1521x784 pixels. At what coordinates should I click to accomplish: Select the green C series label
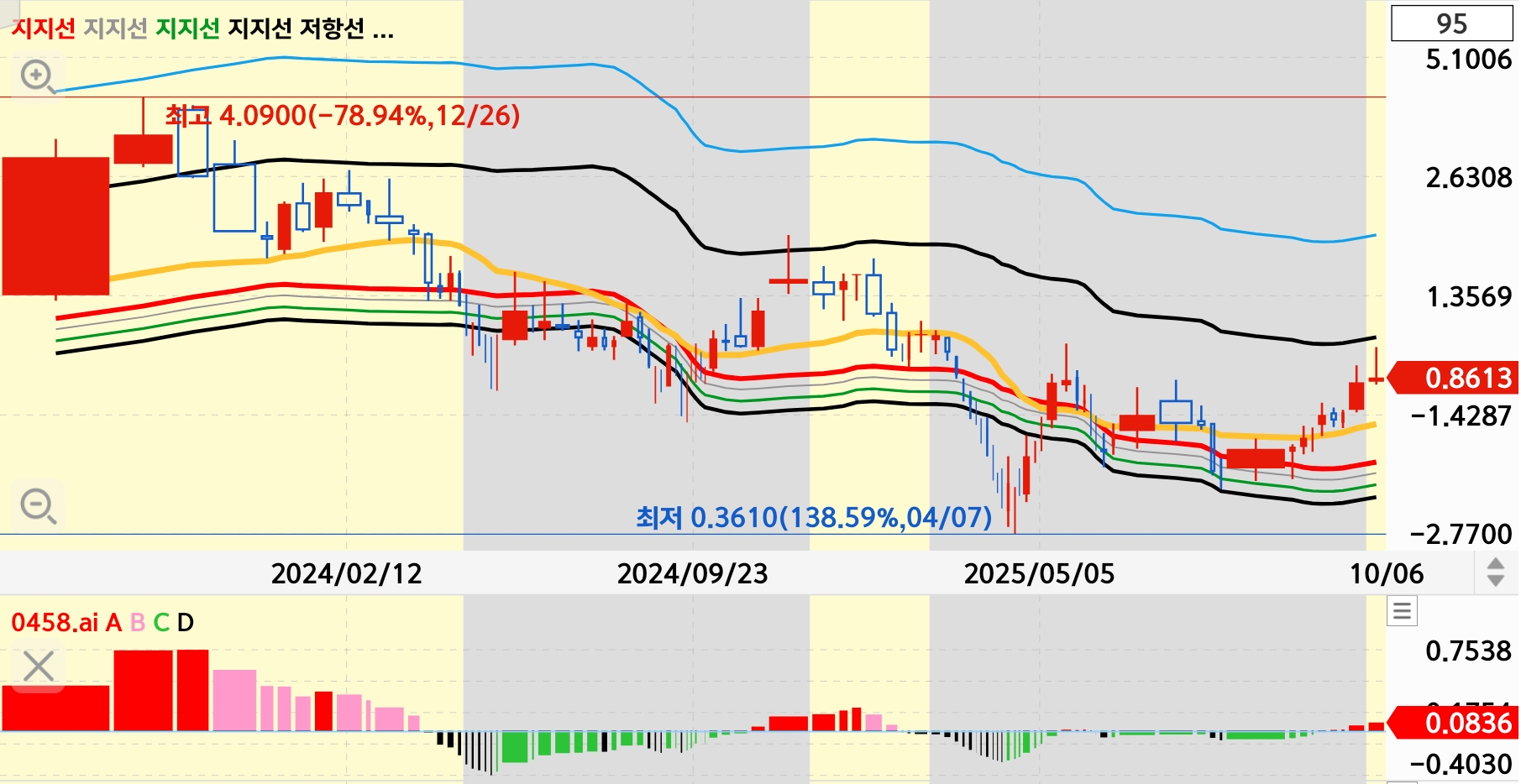pos(161,622)
